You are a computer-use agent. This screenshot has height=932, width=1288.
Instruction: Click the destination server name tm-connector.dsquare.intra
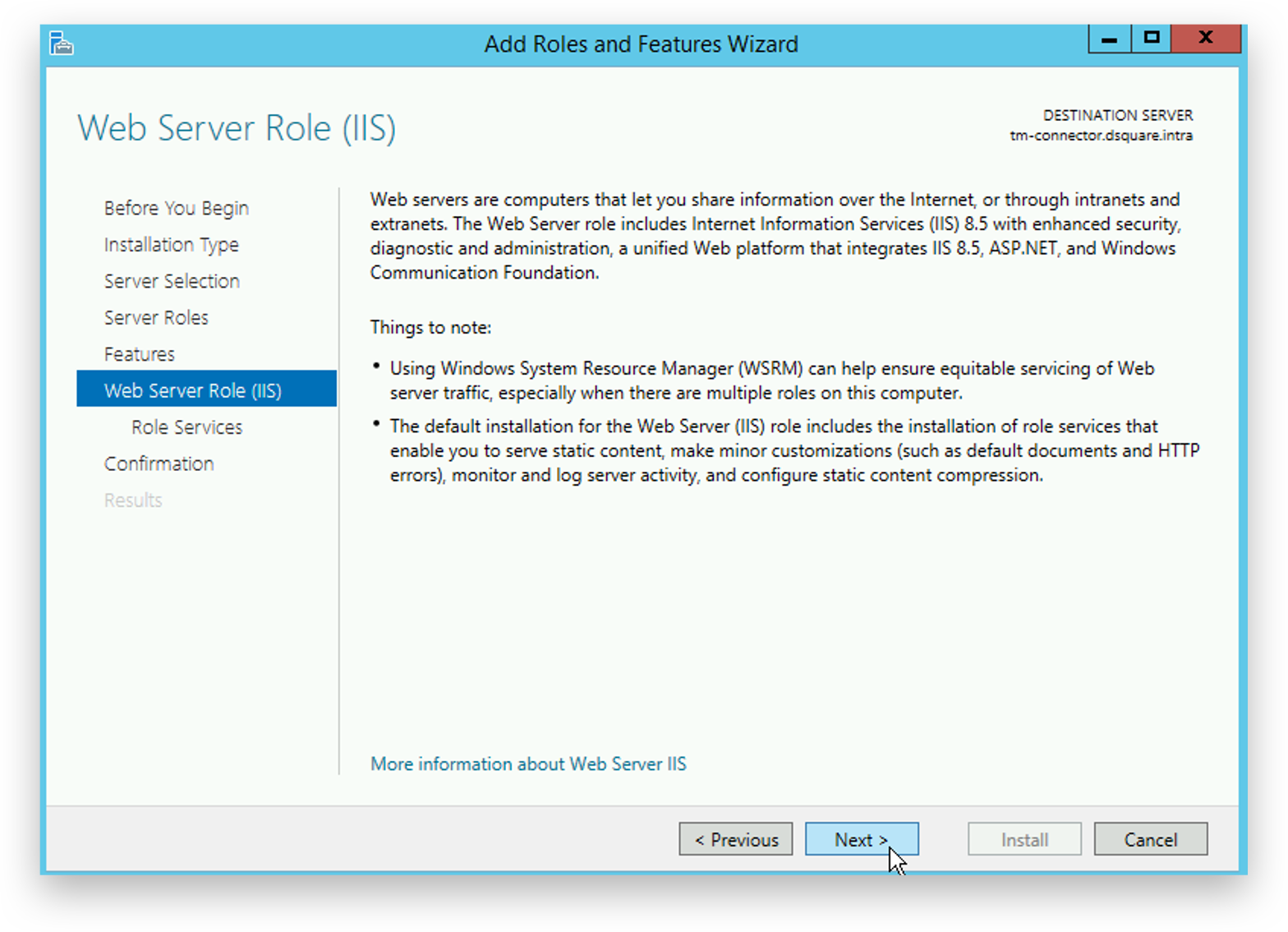click(x=1101, y=136)
